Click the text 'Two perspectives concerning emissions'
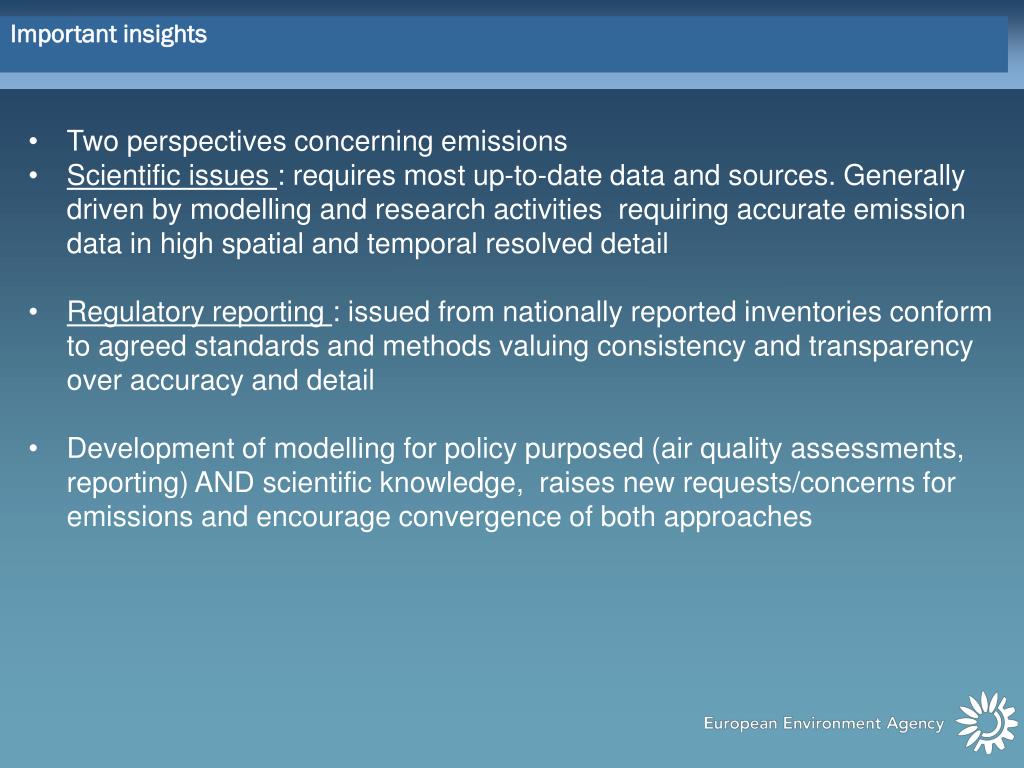1024x768 pixels. tap(317, 142)
